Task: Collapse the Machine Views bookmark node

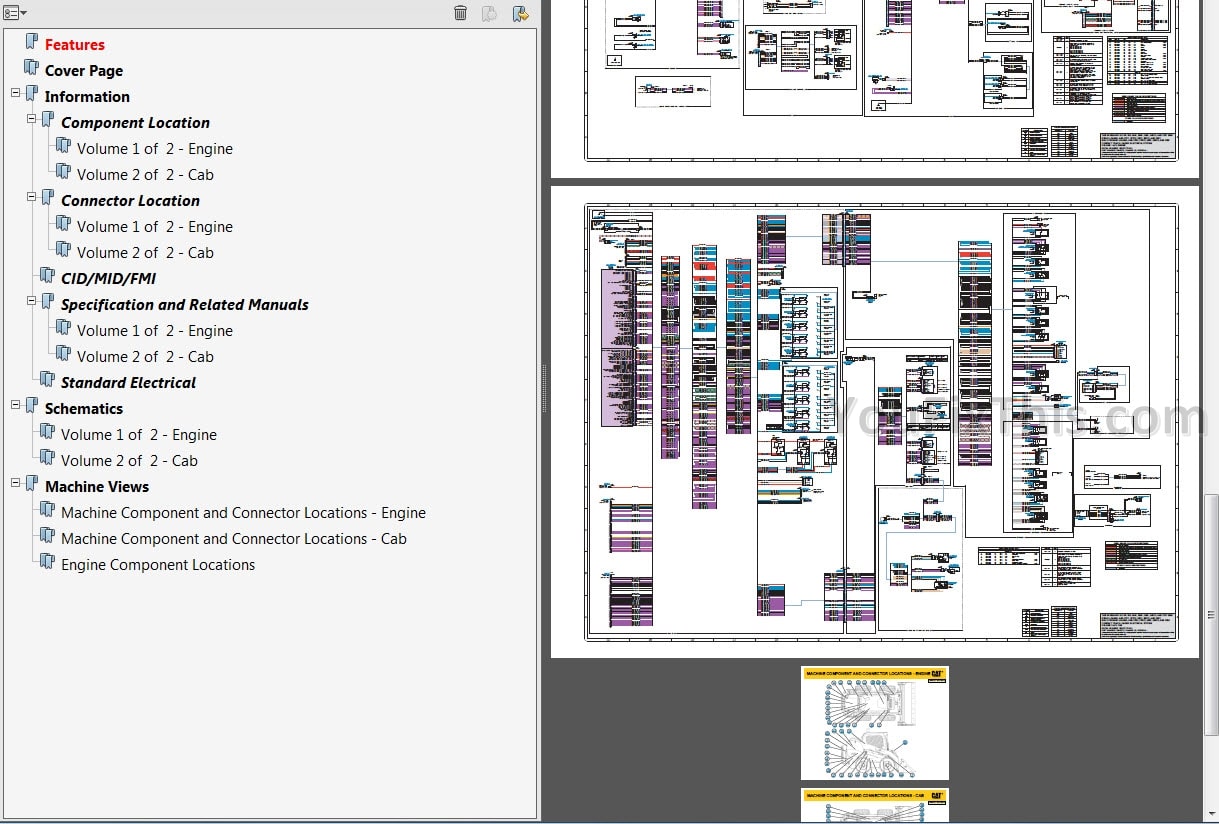Action: pos(16,483)
